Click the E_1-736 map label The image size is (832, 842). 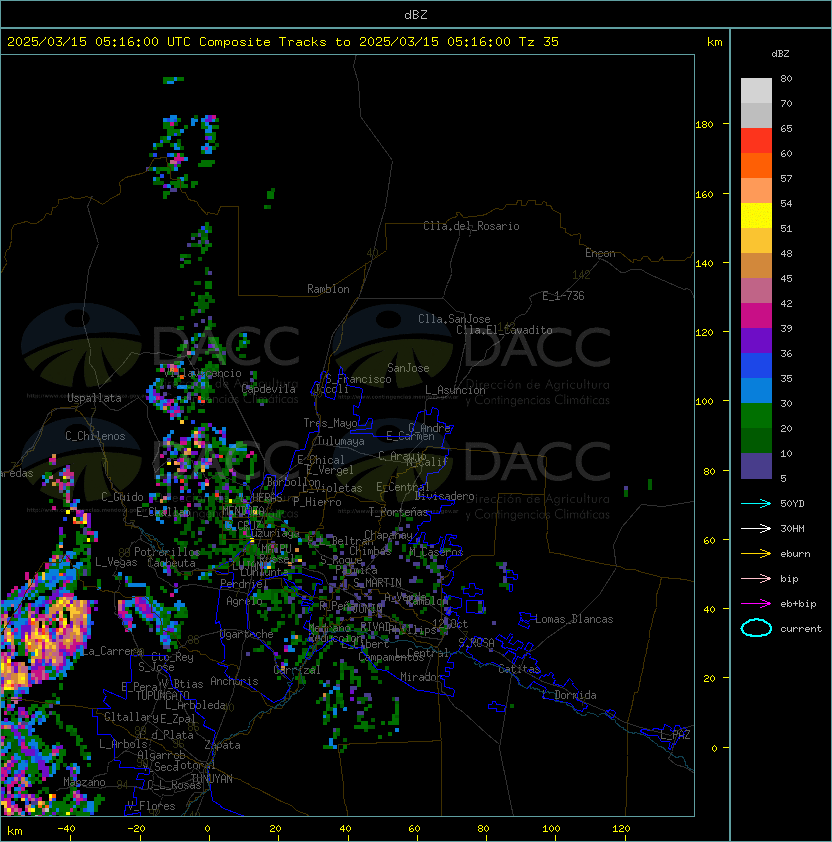(x=563, y=296)
